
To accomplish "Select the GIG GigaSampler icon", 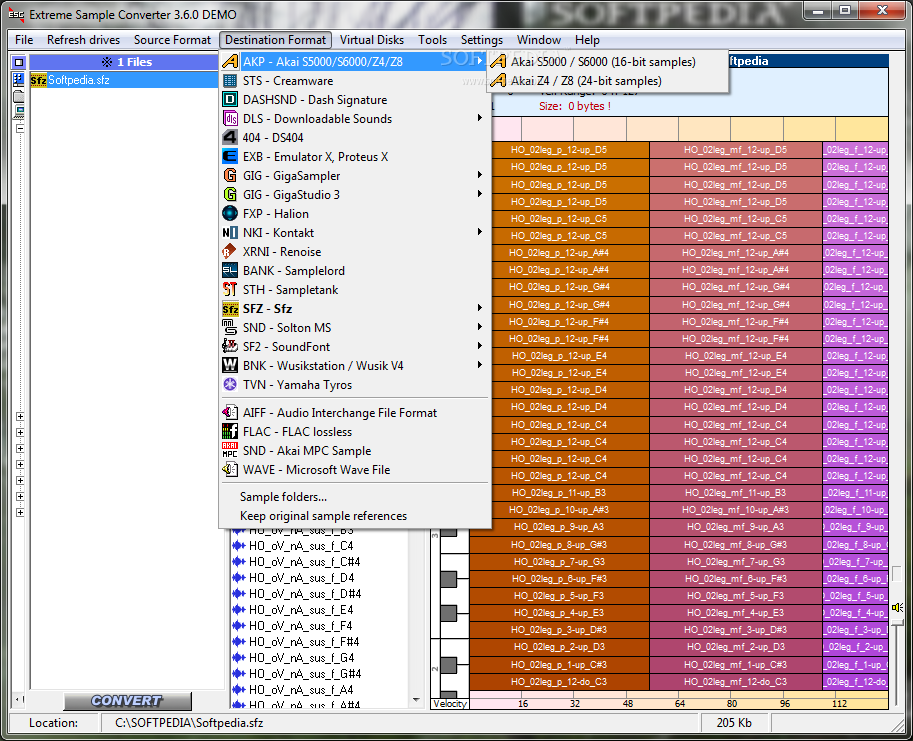I will pos(231,176).
